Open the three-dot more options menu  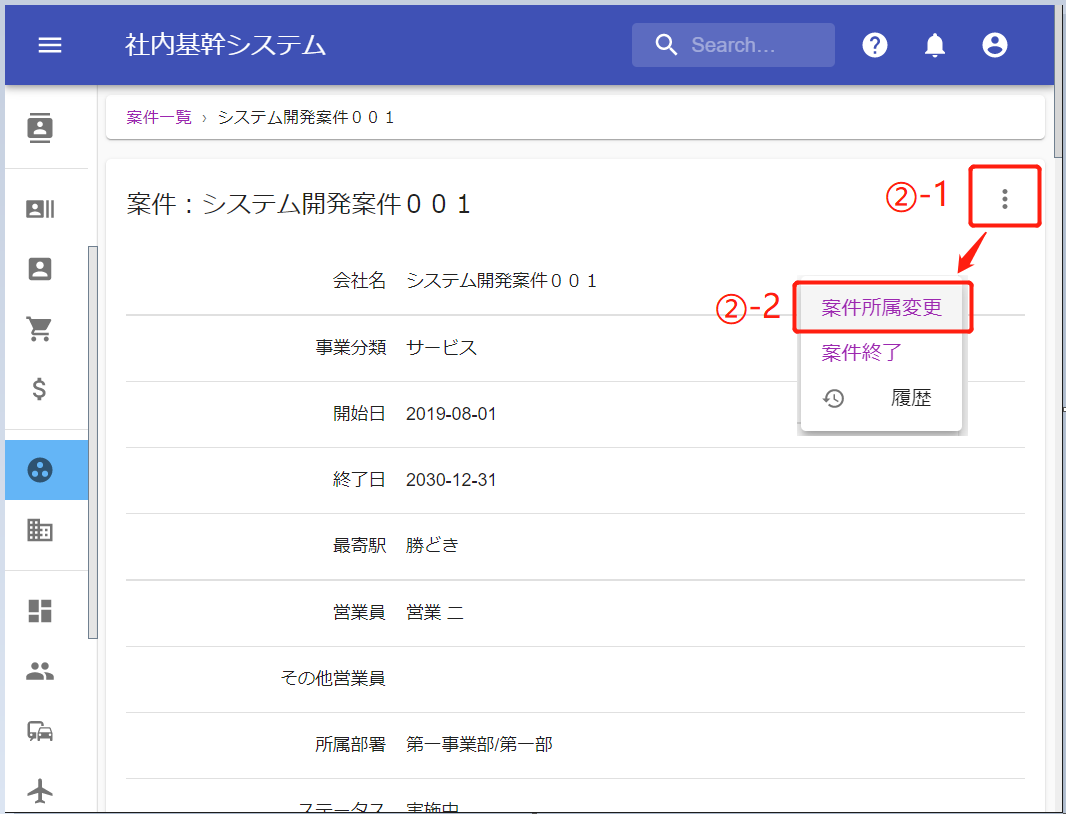(1005, 199)
